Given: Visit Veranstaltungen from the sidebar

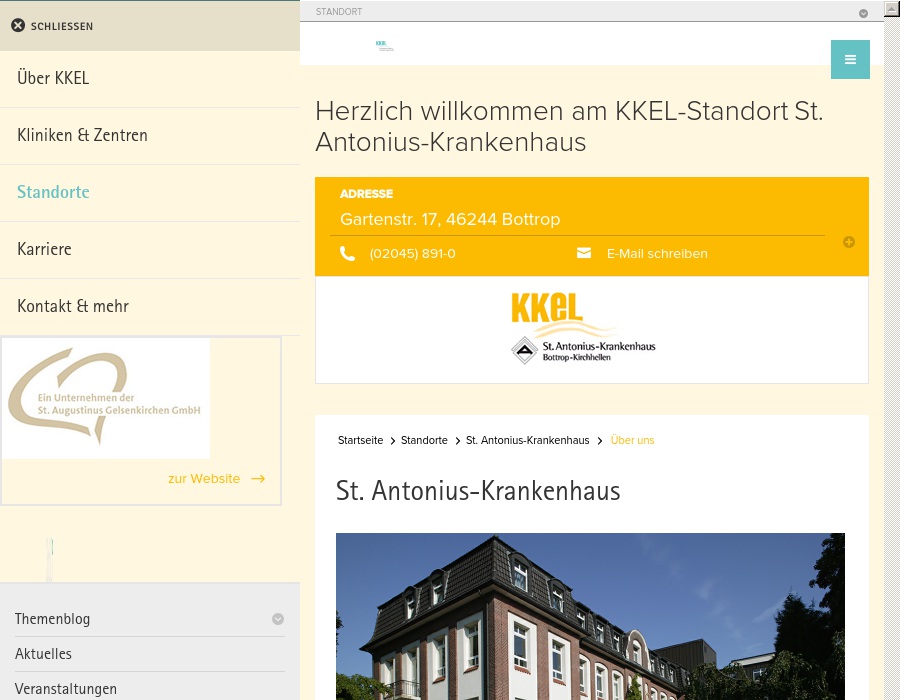Looking at the screenshot, I should (65, 688).
